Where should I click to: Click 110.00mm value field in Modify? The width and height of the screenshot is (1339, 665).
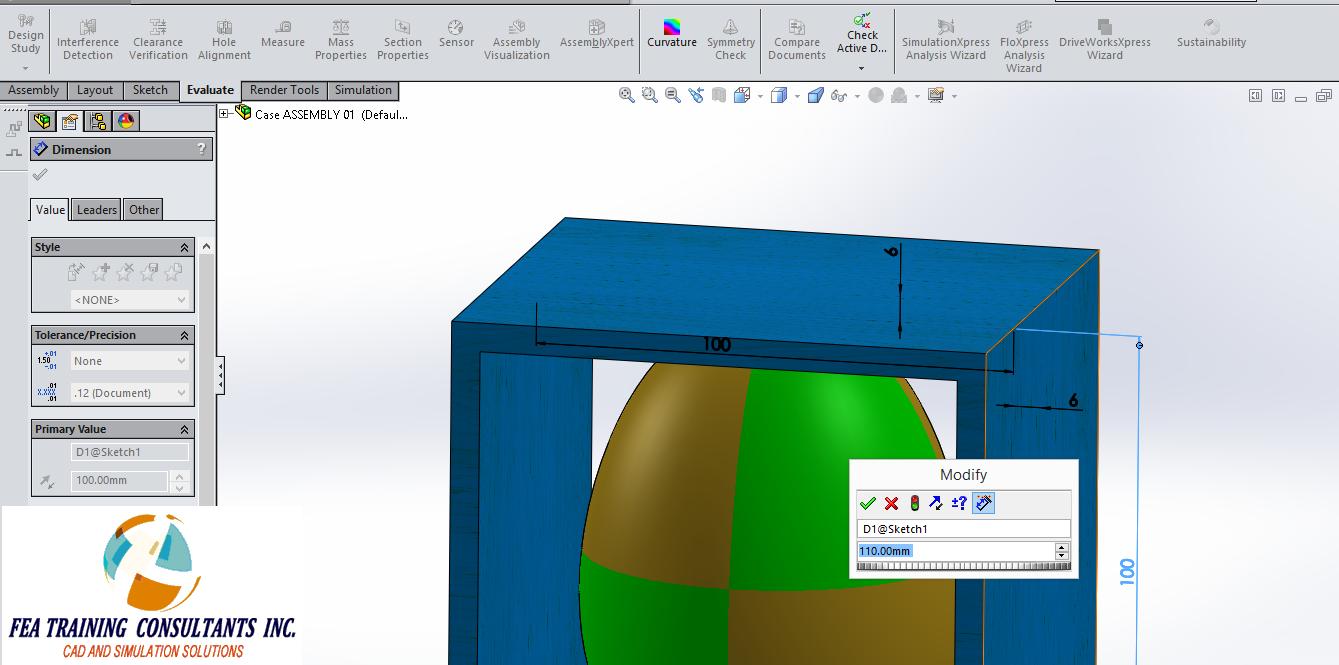click(956, 551)
